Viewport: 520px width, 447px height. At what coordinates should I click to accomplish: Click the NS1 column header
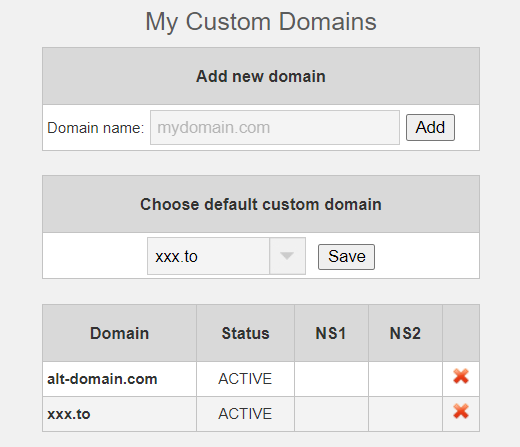(x=331, y=333)
